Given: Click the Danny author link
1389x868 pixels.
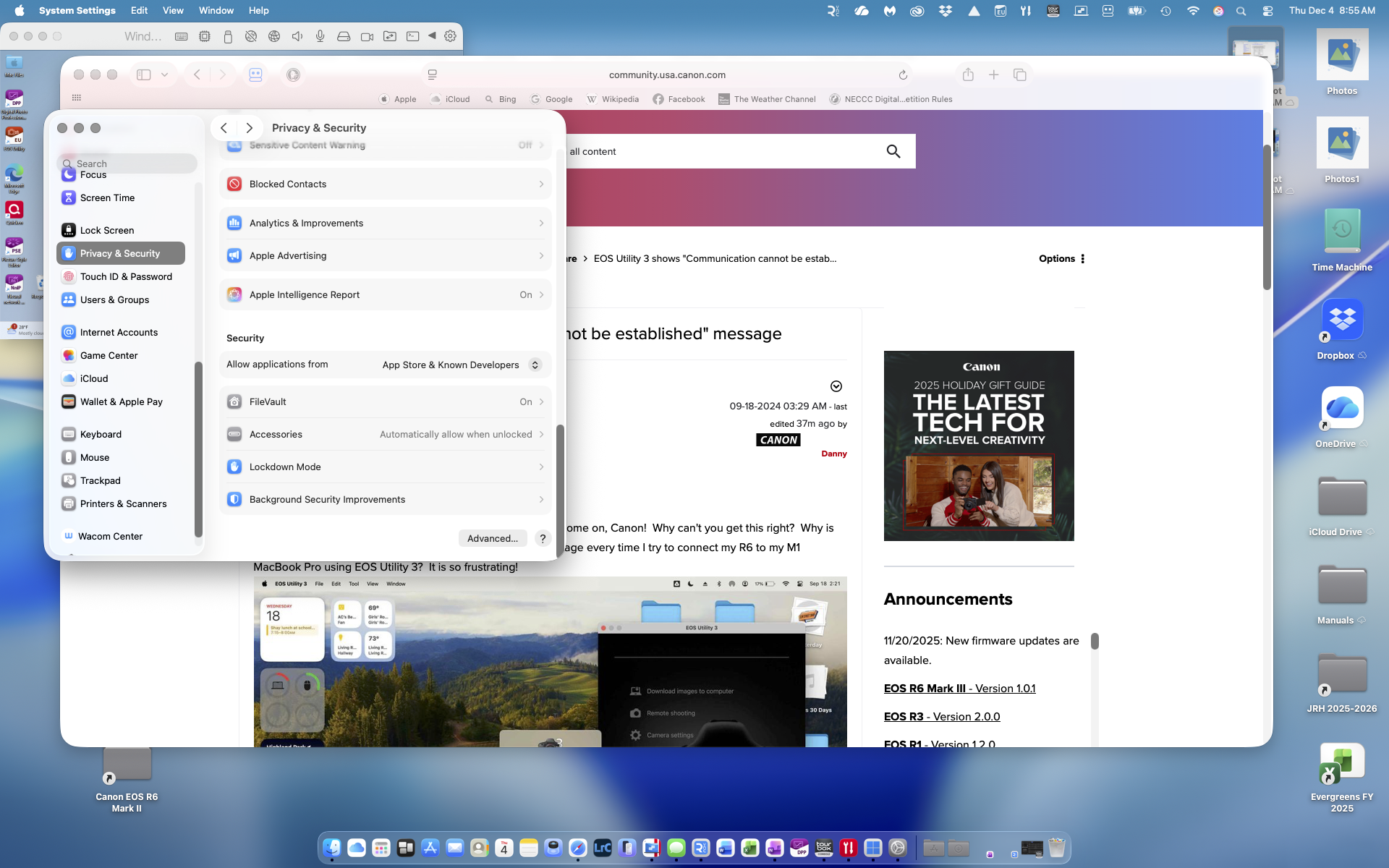Looking at the screenshot, I should coord(834,454).
